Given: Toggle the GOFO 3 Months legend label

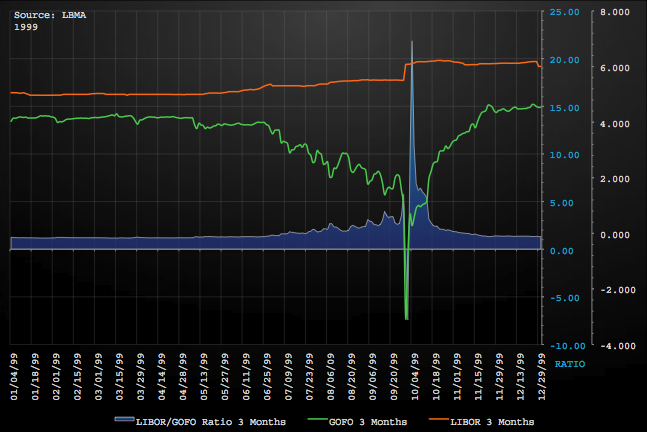Looking at the screenshot, I should tap(370, 419).
